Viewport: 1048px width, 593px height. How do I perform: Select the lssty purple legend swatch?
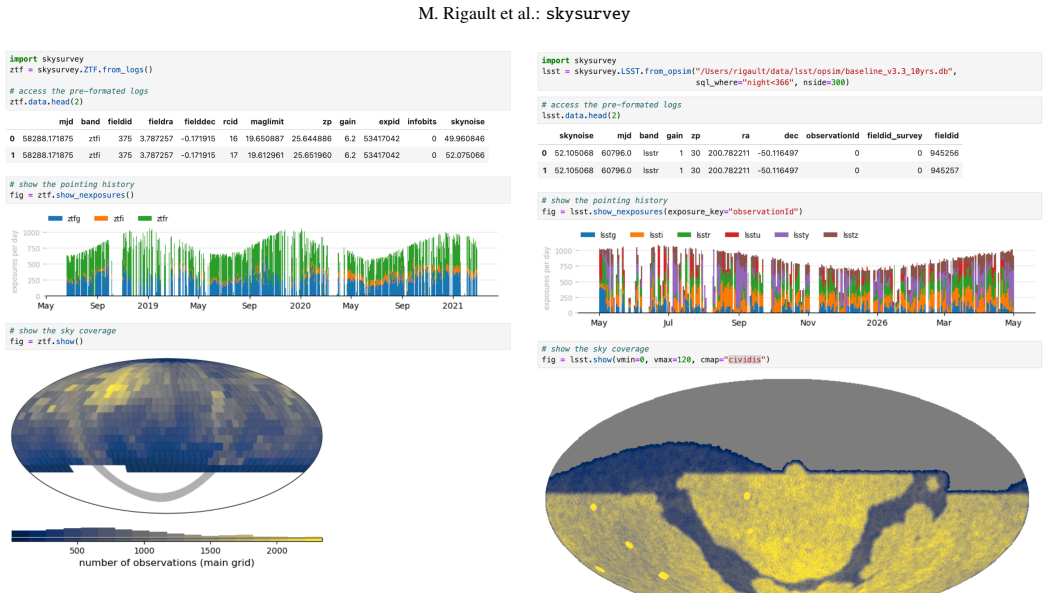click(781, 235)
